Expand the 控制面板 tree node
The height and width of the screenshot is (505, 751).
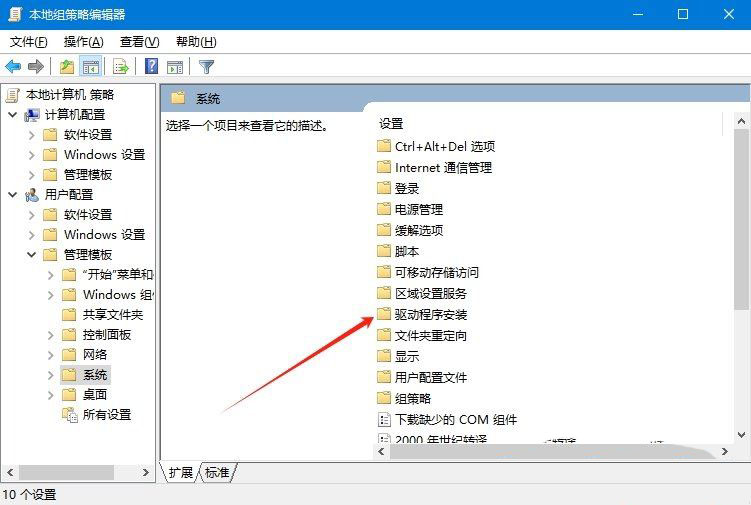pos(50,335)
